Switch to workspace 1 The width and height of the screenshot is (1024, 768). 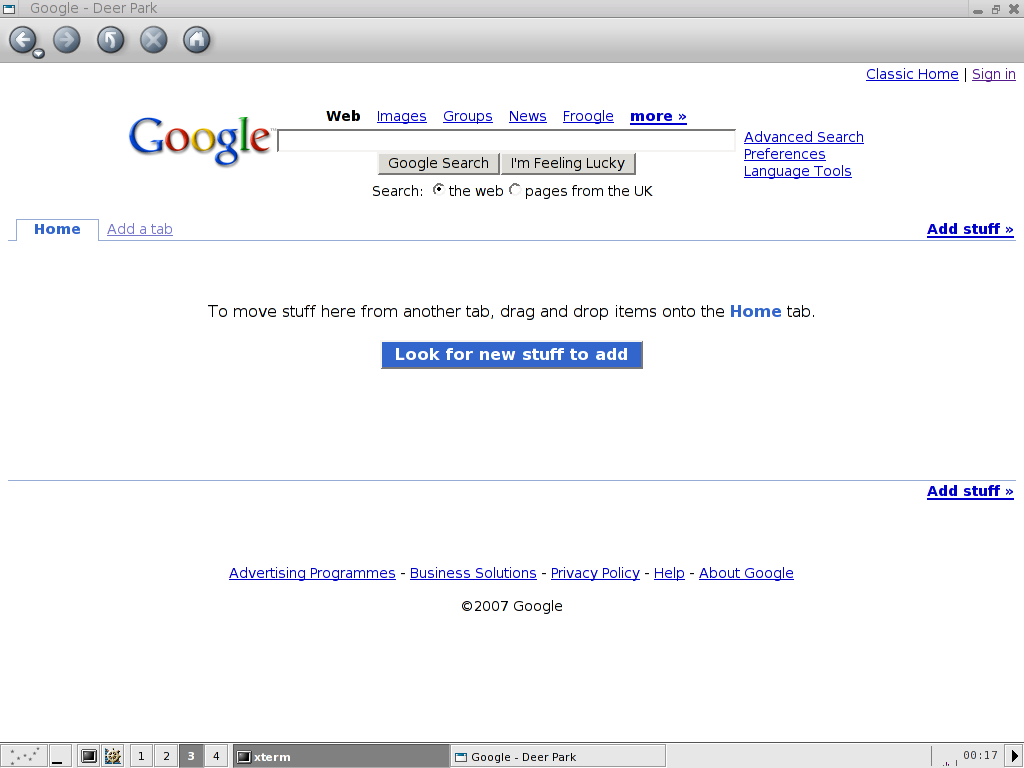click(x=141, y=756)
